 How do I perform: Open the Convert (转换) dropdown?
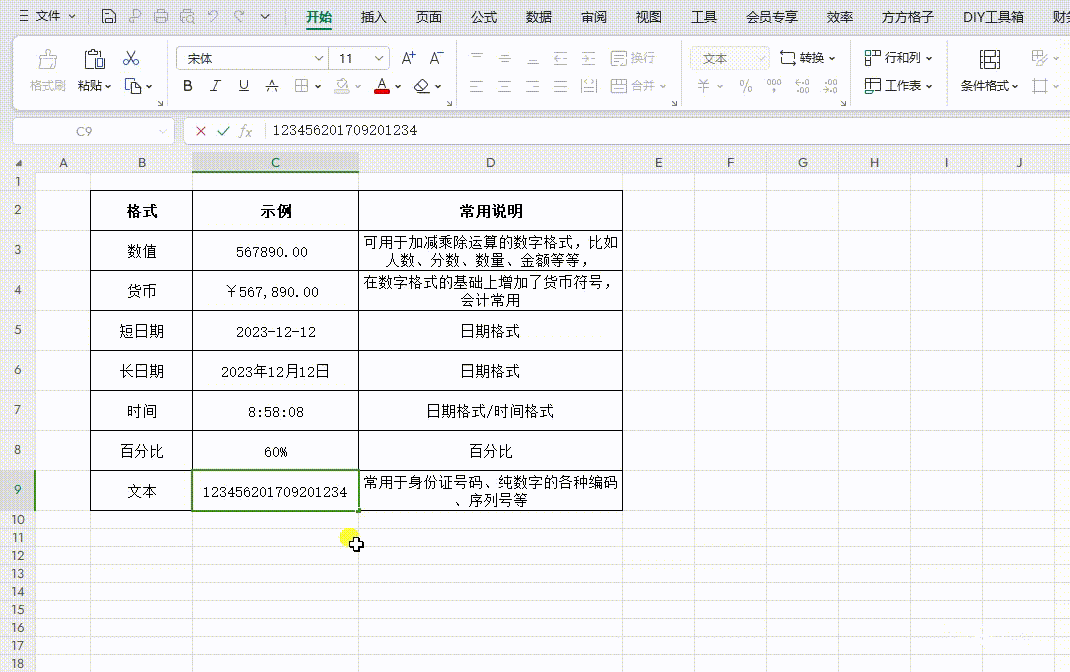click(808, 59)
